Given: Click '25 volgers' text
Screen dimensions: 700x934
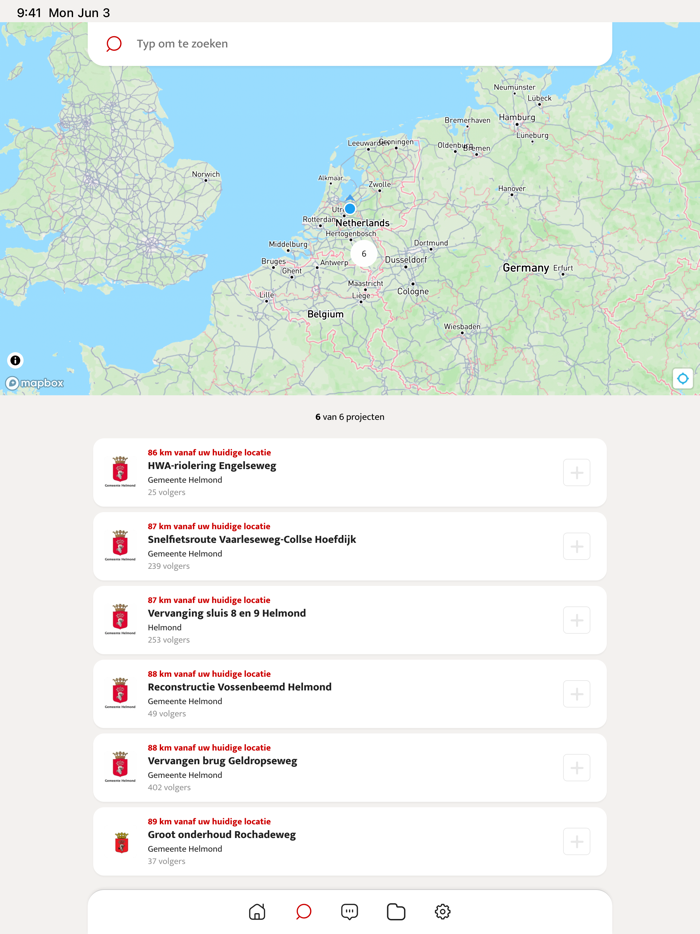Looking at the screenshot, I should [166, 492].
